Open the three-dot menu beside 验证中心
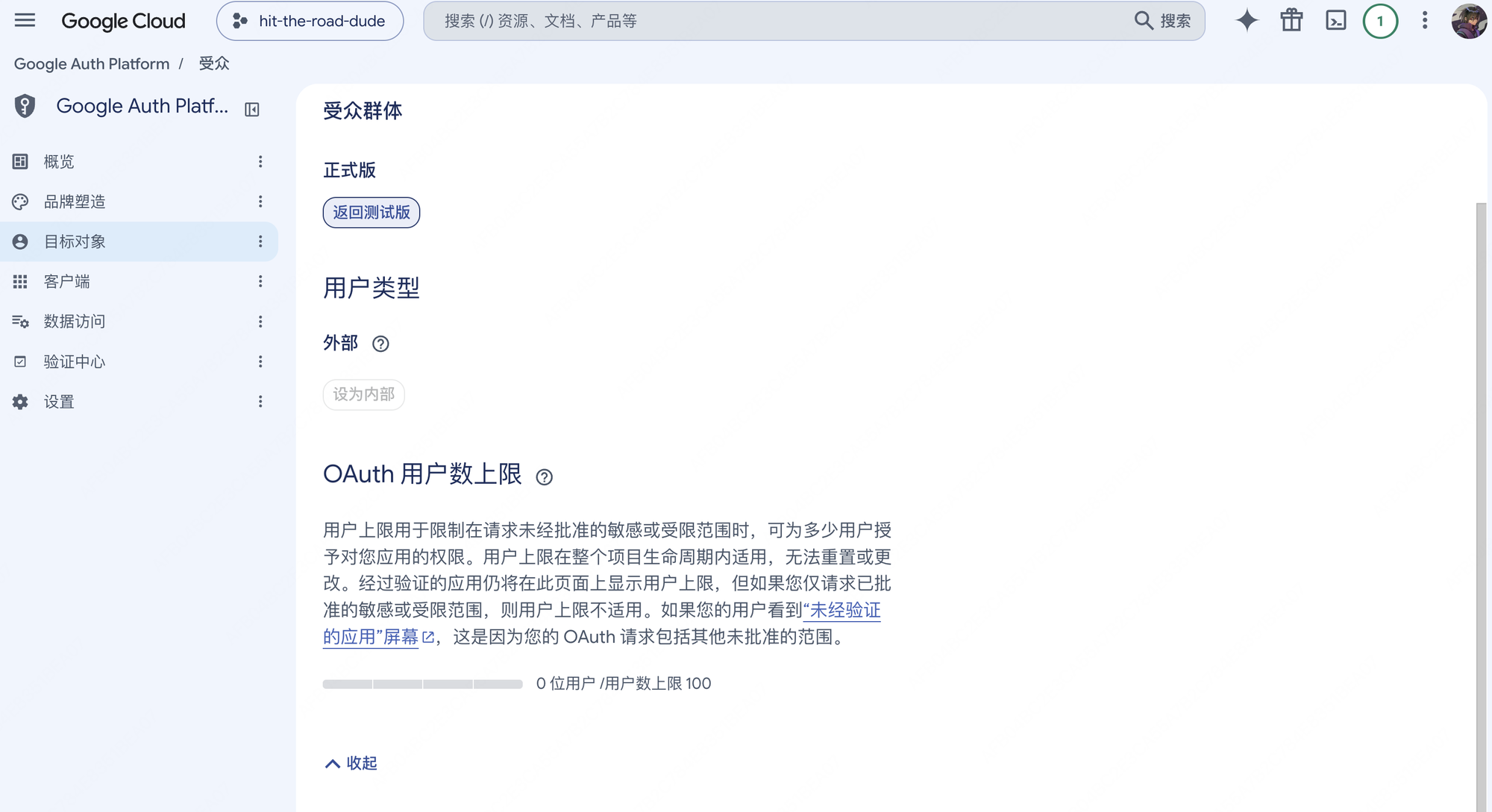This screenshot has width=1492, height=812. pyautogui.click(x=260, y=362)
